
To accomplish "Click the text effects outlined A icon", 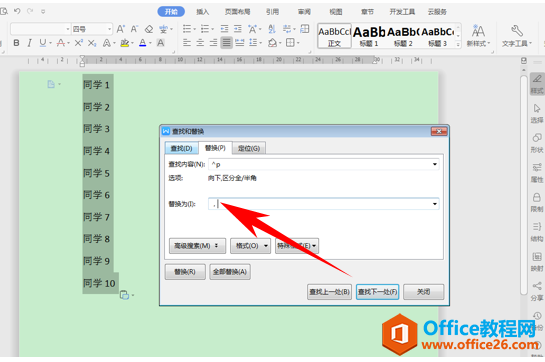I will tap(107, 43).
